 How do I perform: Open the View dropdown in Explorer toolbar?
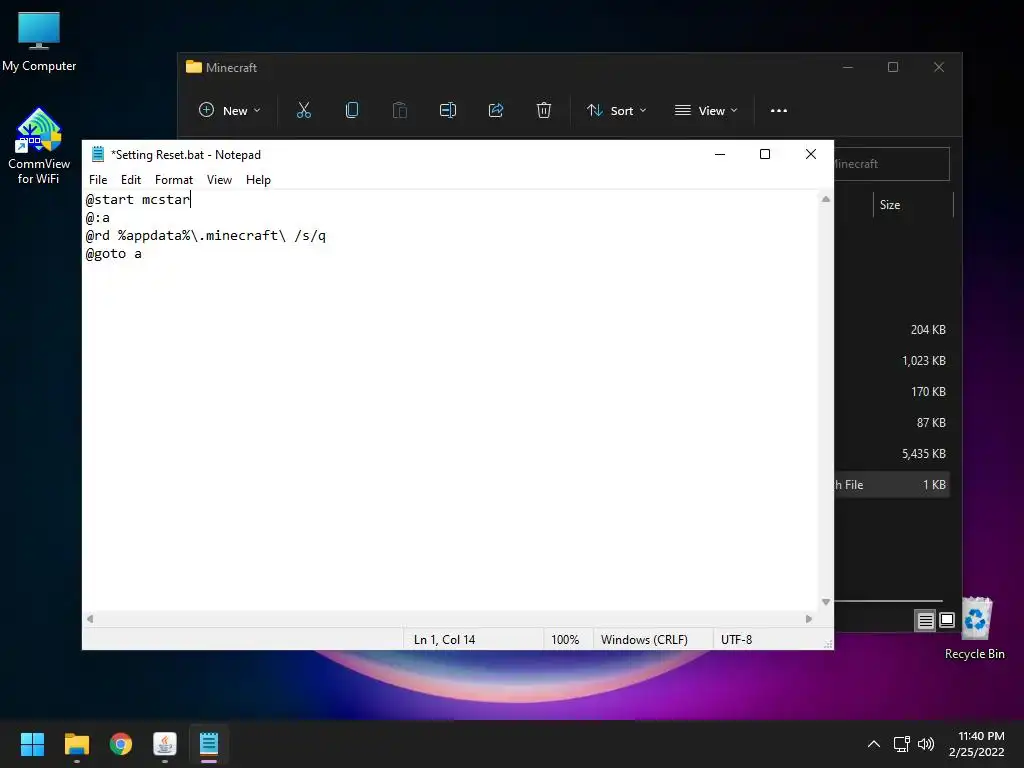click(706, 110)
